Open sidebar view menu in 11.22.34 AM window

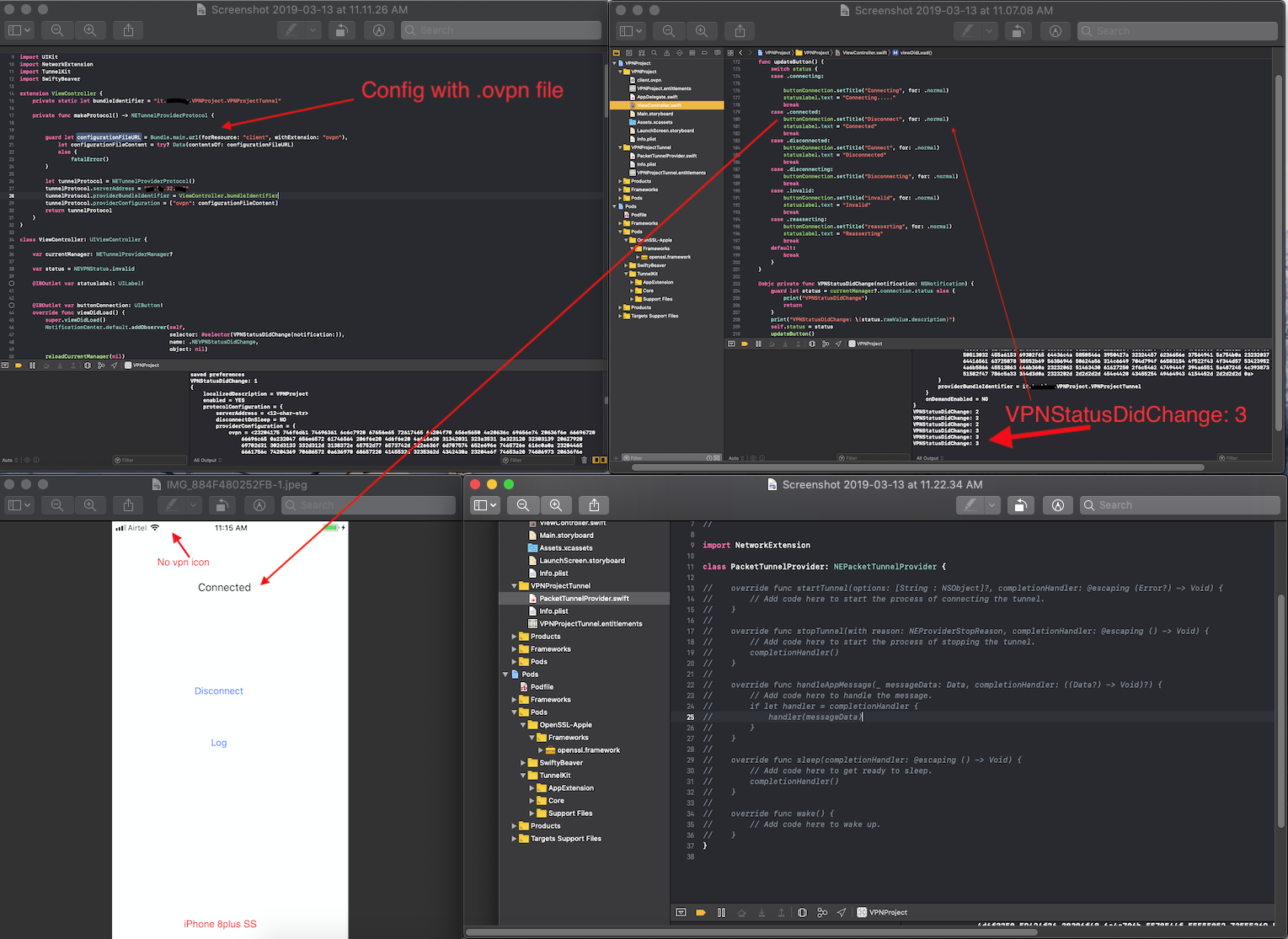(x=485, y=505)
